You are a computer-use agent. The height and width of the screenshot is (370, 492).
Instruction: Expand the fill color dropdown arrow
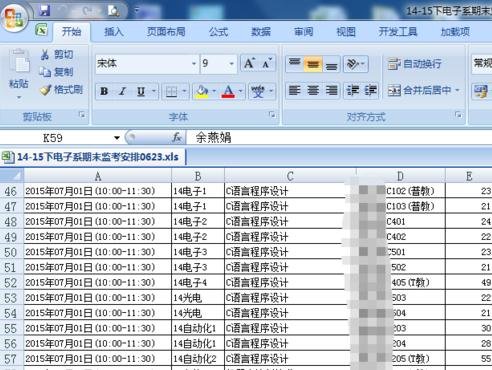pyautogui.click(x=214, y=91)
